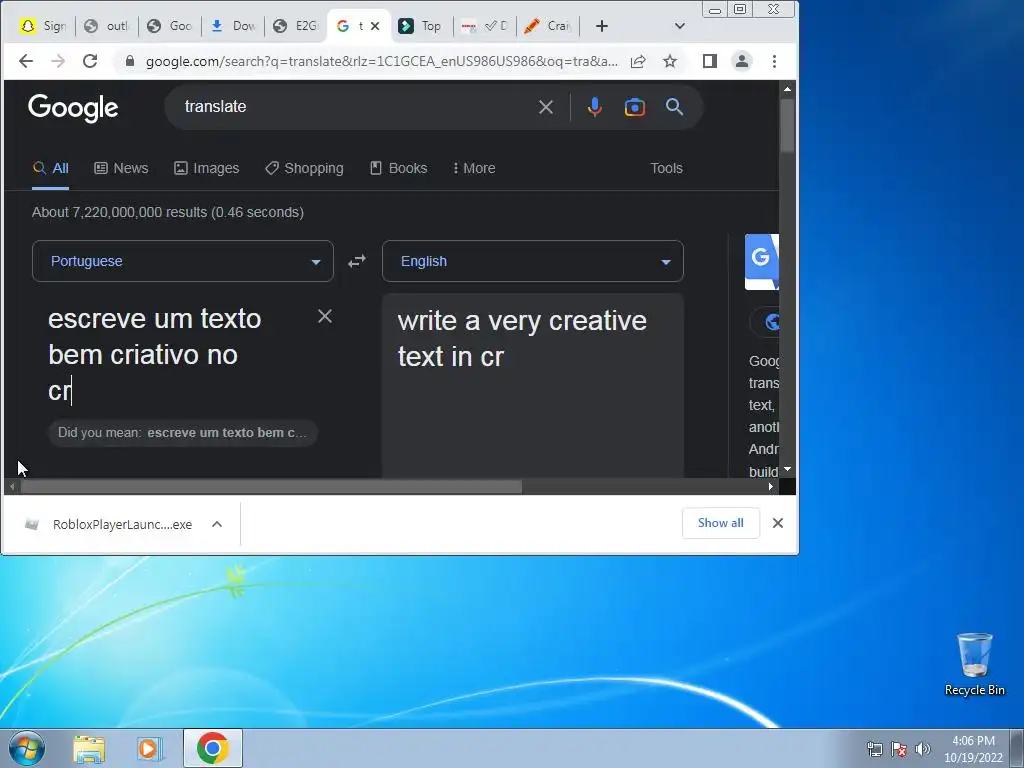Open the Chrome three-dot menu

pyautogui.click(x=775, y=61)
